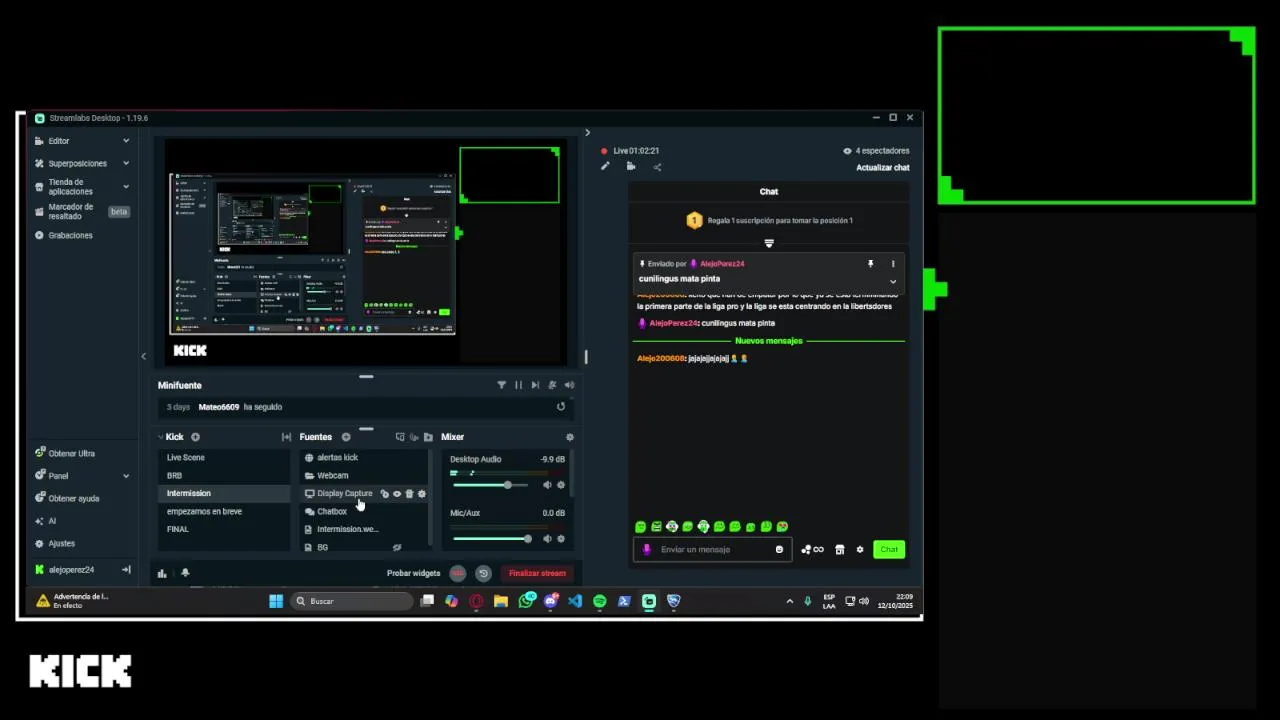
Task: Log out via icon next to alejoperez24
Action: coord(126,569)
